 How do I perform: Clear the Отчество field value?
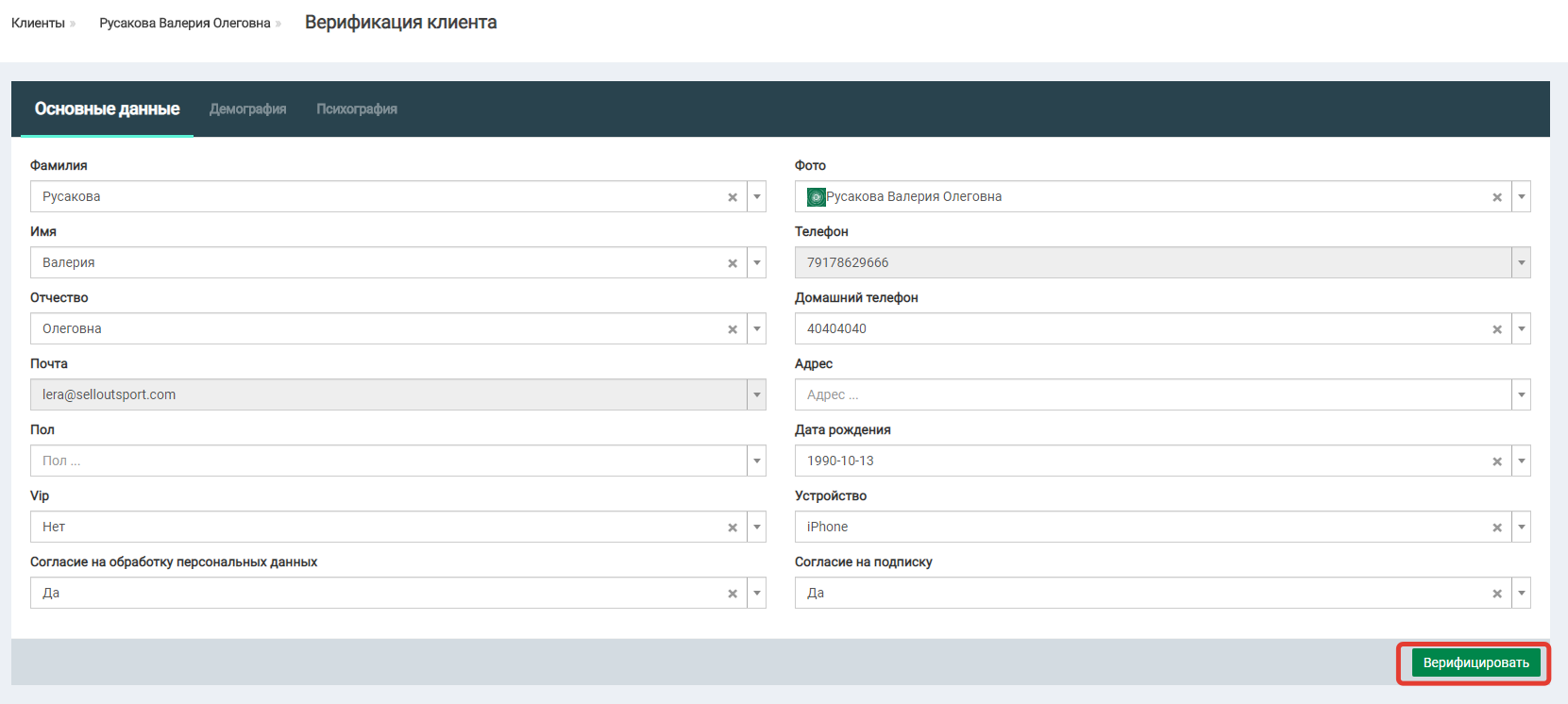[x=733, y=329]
